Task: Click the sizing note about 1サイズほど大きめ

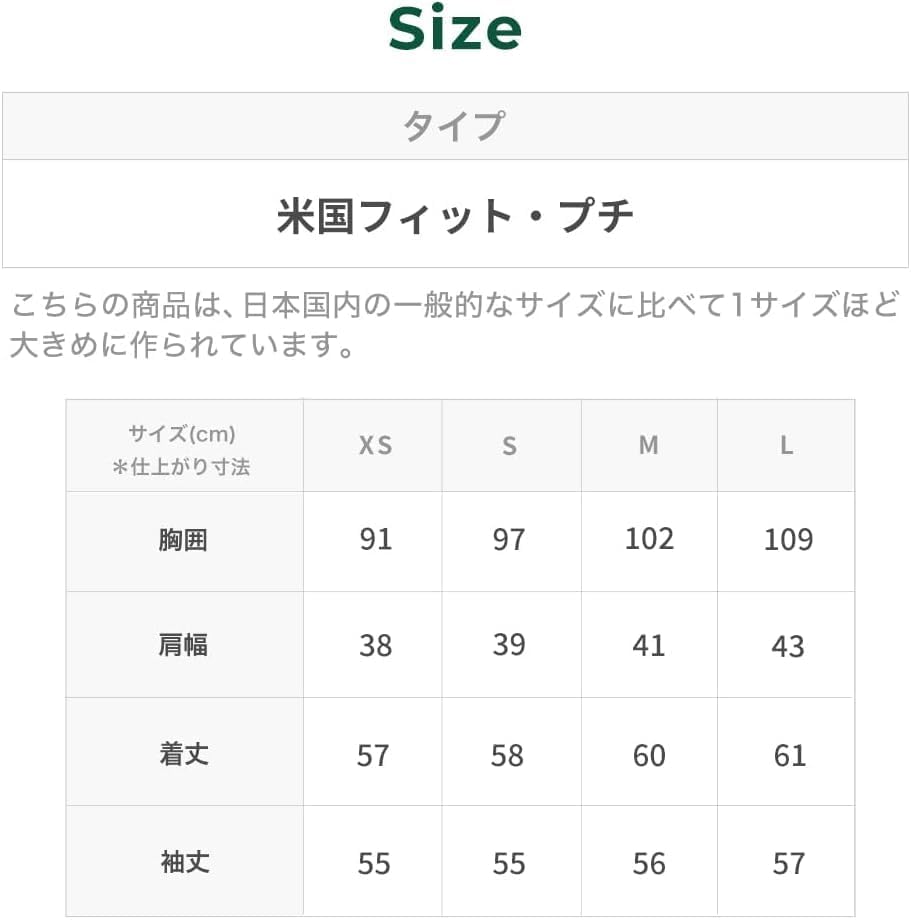Action: pos(455,325)
